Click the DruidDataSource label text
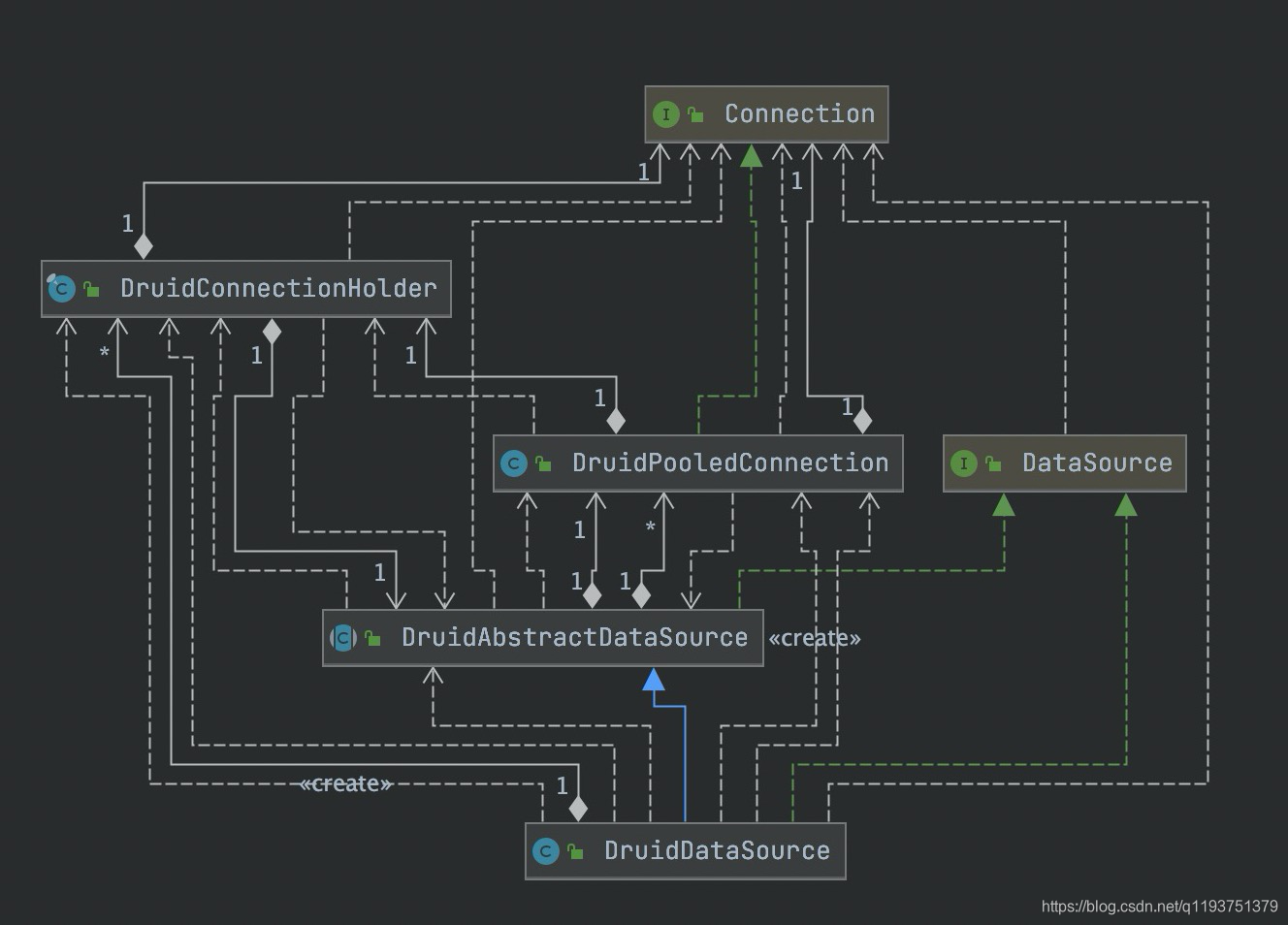 (717, 850)
